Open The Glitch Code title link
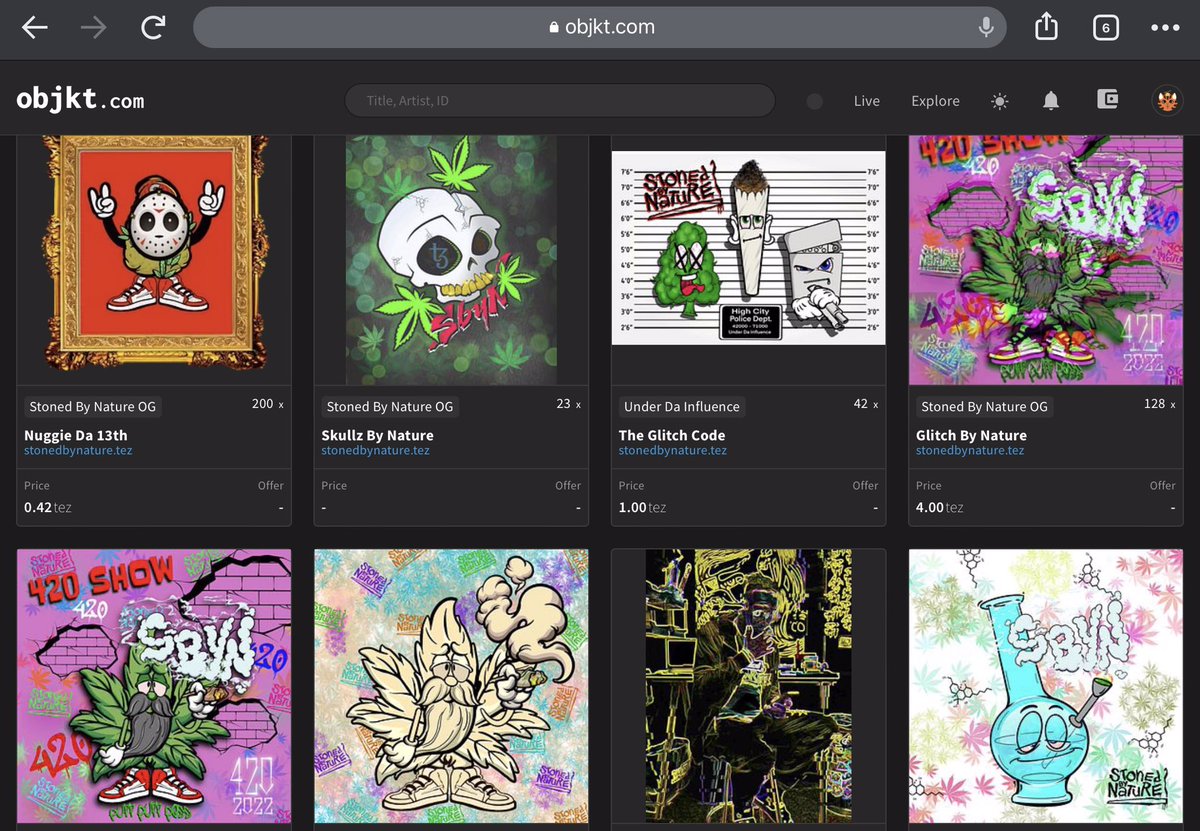Image resolution: width=1200 pixels, height=831 pixels. click(x=672, y=435)
